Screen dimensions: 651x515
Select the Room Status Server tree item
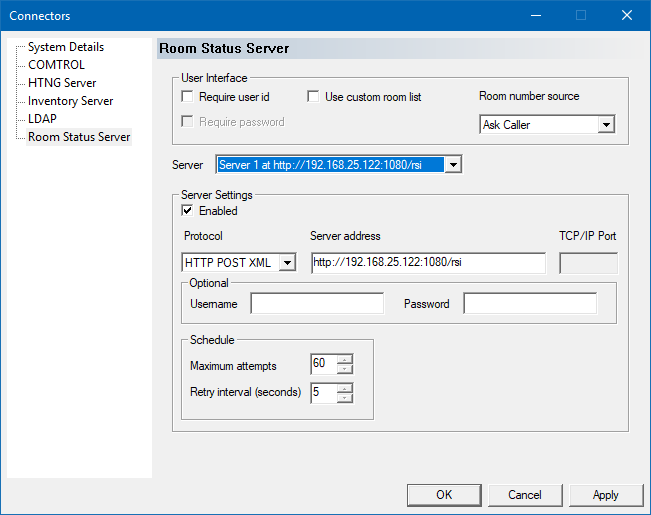point(79,137)
